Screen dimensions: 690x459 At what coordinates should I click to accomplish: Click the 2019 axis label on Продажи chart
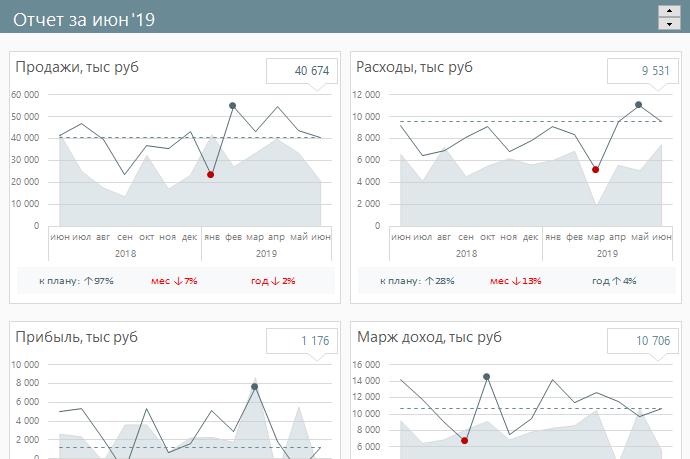pos(266,253)
